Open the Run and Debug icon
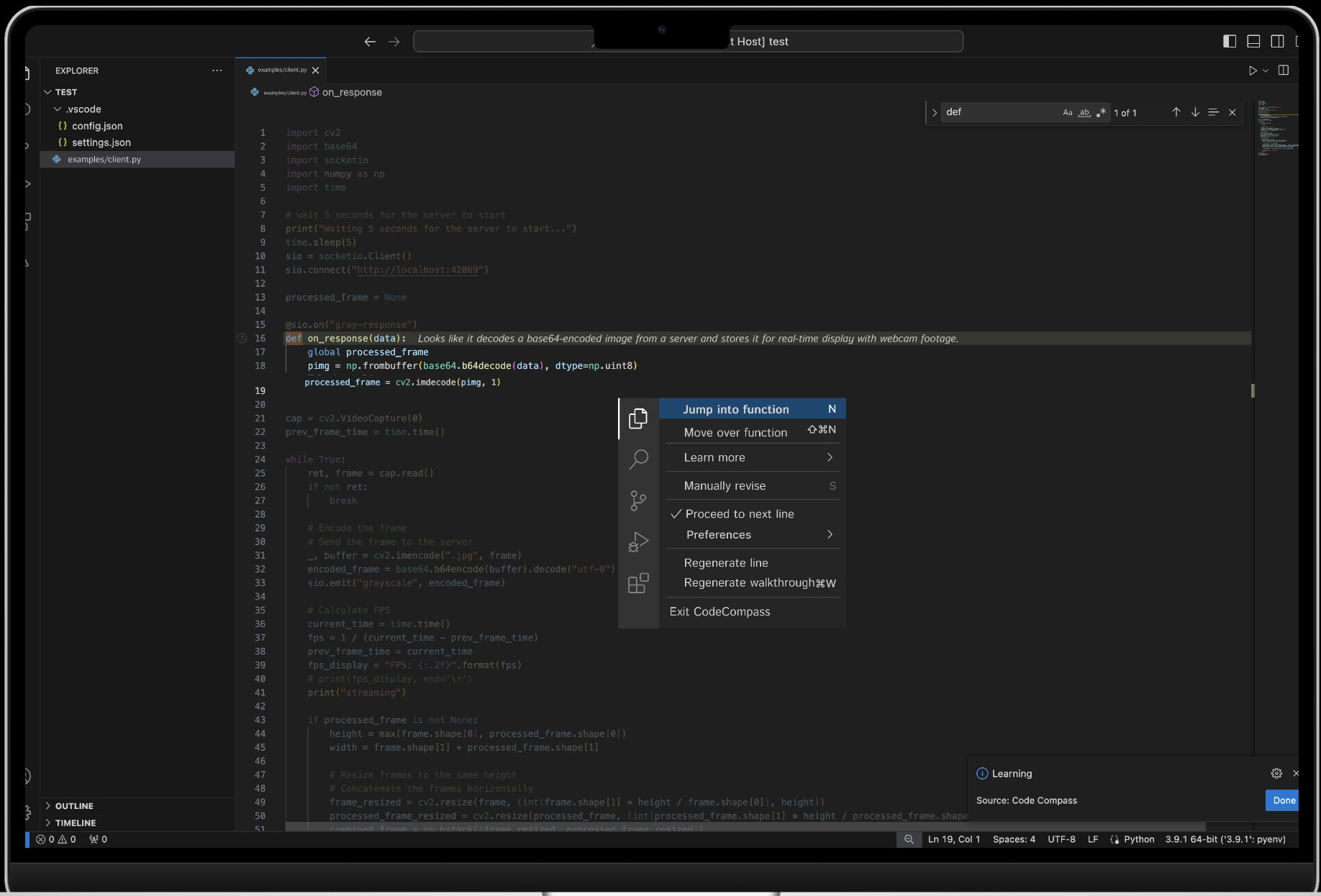The image size is (1321, 896). (x=638, y=541)
